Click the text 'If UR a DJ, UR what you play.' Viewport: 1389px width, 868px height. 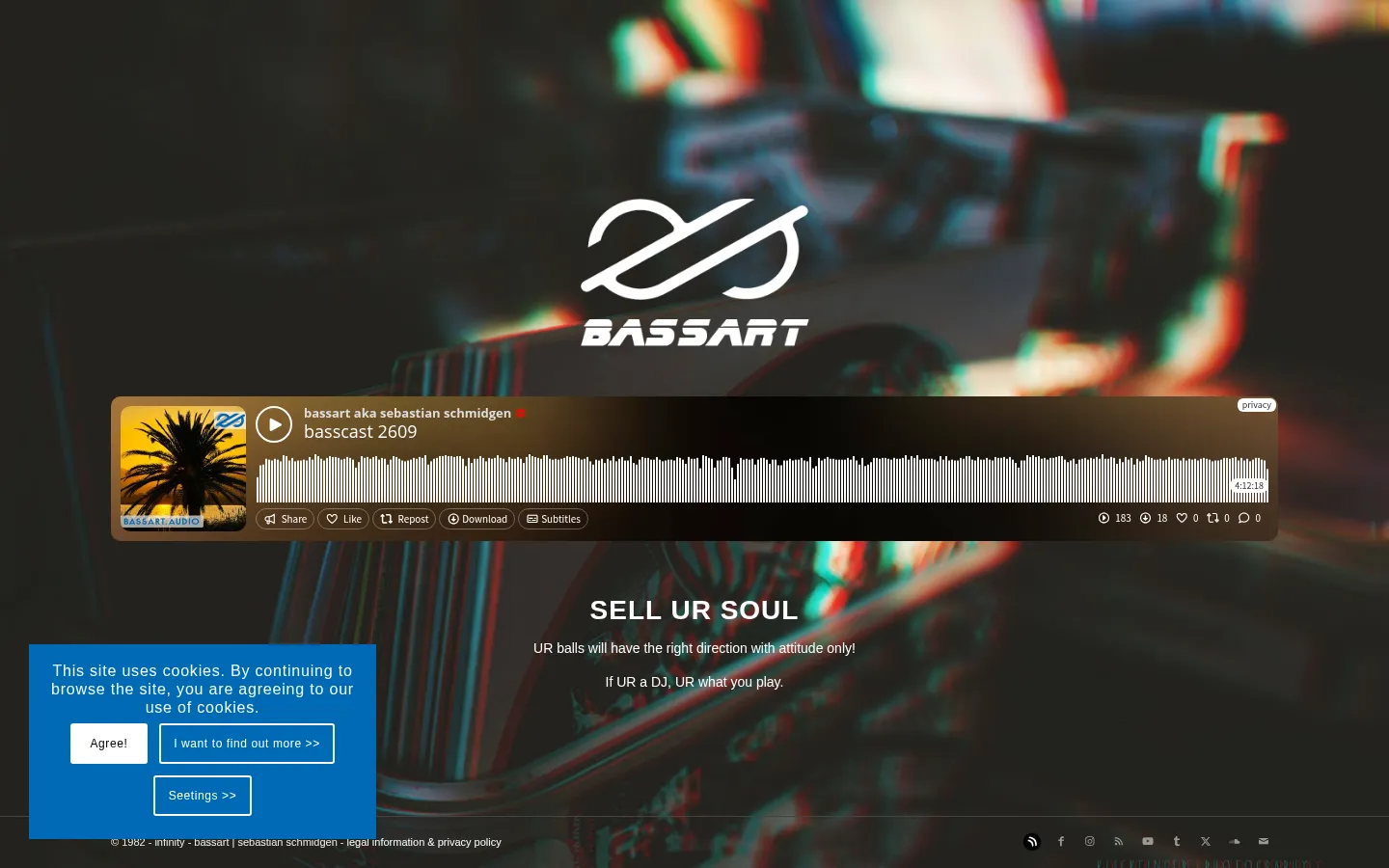694,682
